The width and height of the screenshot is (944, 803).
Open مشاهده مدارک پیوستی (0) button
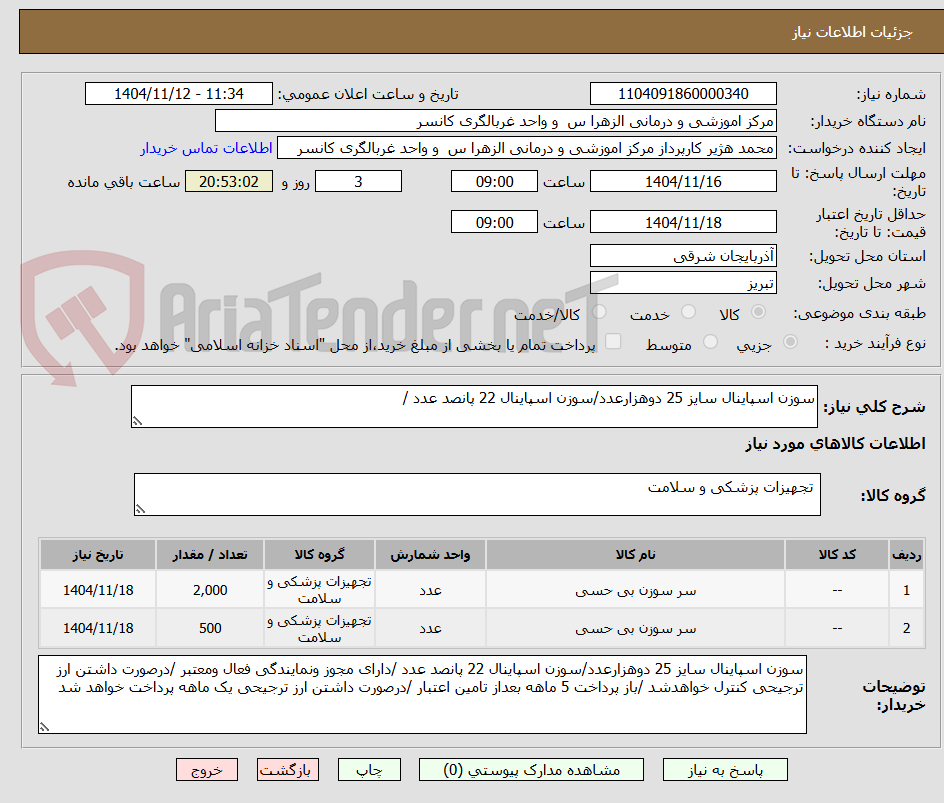click(x=531, y=770)
